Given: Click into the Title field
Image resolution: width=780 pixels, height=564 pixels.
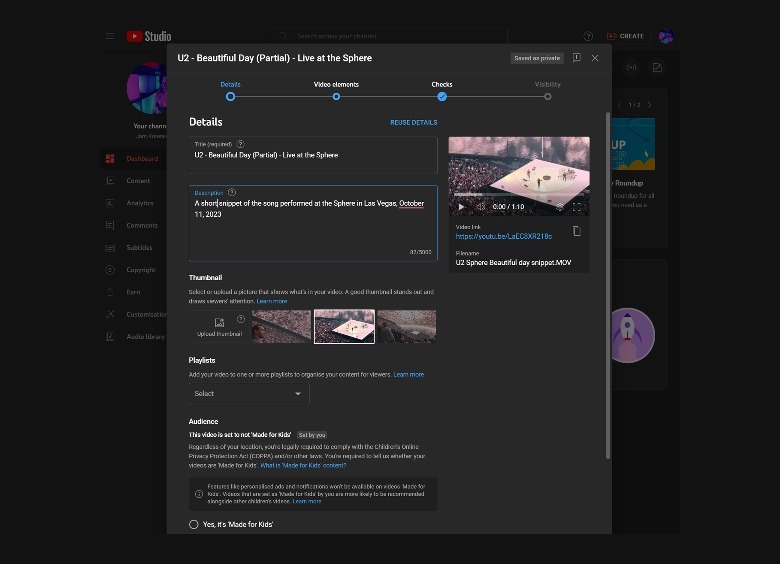Looking at the screenshot, I should point(313,155).
